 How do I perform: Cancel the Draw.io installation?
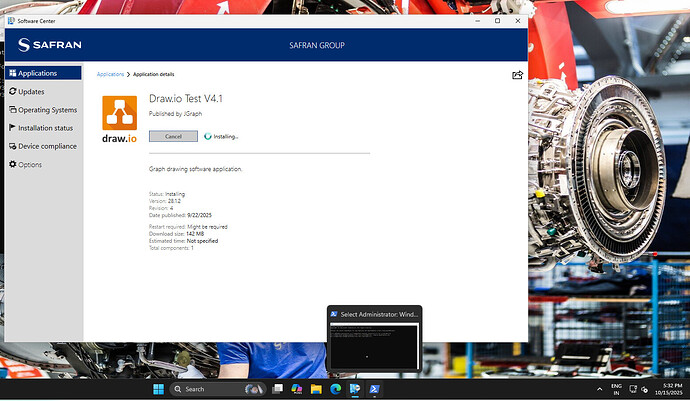coord(173,136)
